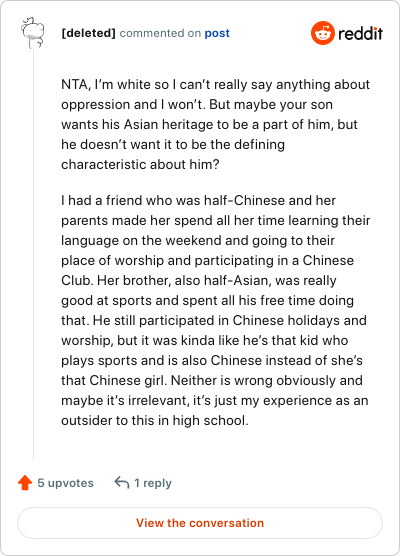The height and width of the screenshot is (556, 400).
Task: Click the Reddit Snoo logo circle
Action: click(x=323, y=33)
